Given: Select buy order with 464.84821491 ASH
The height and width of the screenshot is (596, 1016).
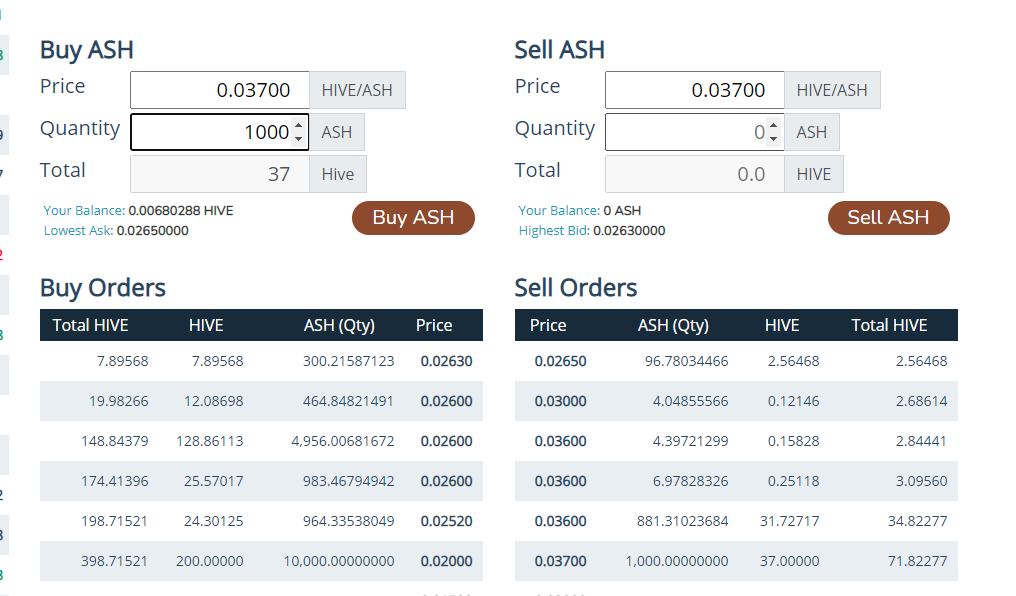Looking at the screenshot, I should tap(261, 401).
